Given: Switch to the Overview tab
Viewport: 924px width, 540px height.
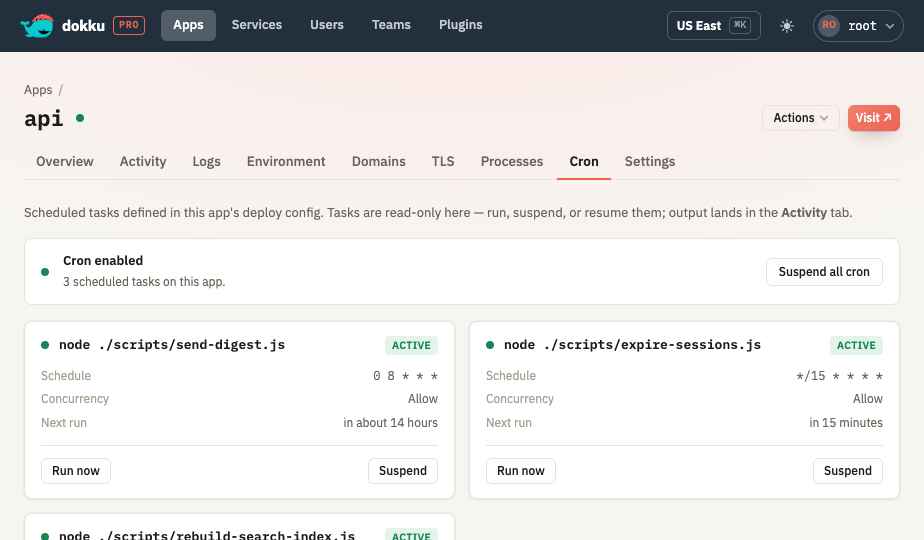Looking at the screenshot, I should click(65, 162).
